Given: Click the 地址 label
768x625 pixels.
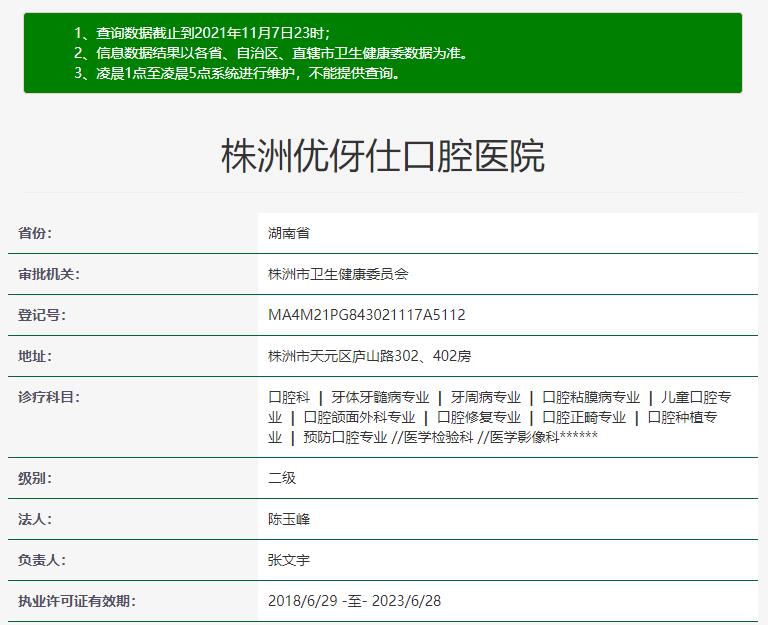Looking at the screenshot, I should pos(35,356).
